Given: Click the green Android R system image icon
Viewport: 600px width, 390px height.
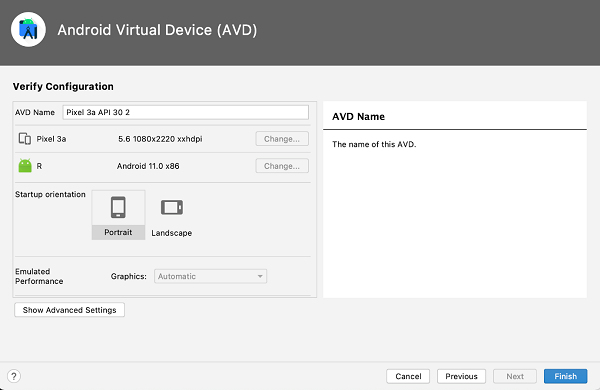Looking at the screenshot, I should pos(25,166).
